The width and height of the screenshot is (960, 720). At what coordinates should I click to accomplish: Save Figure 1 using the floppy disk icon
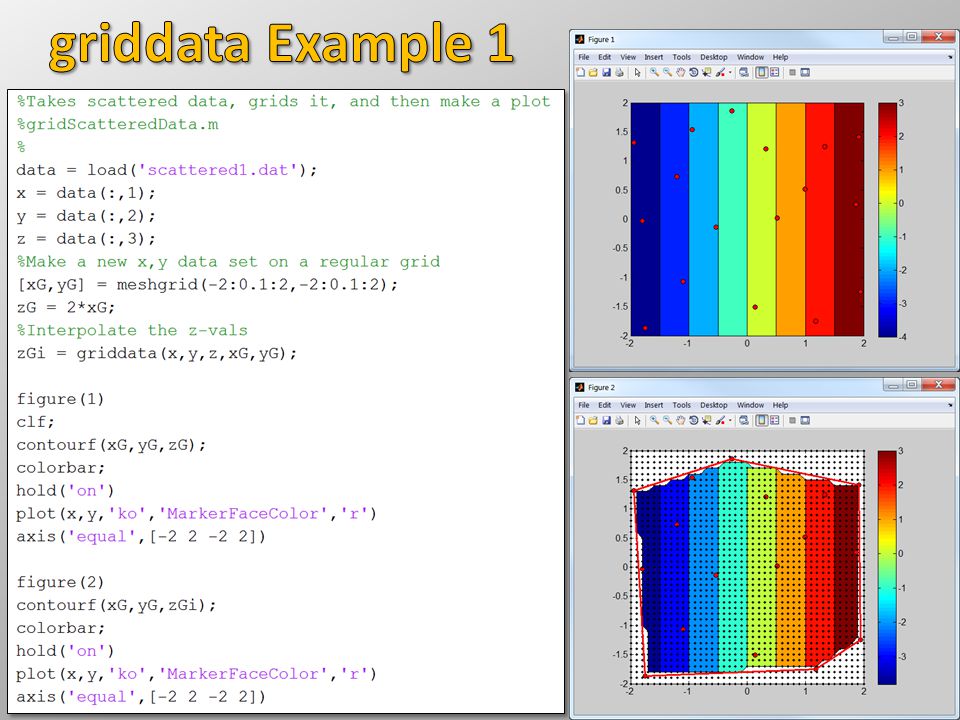[x=607, y=72]
